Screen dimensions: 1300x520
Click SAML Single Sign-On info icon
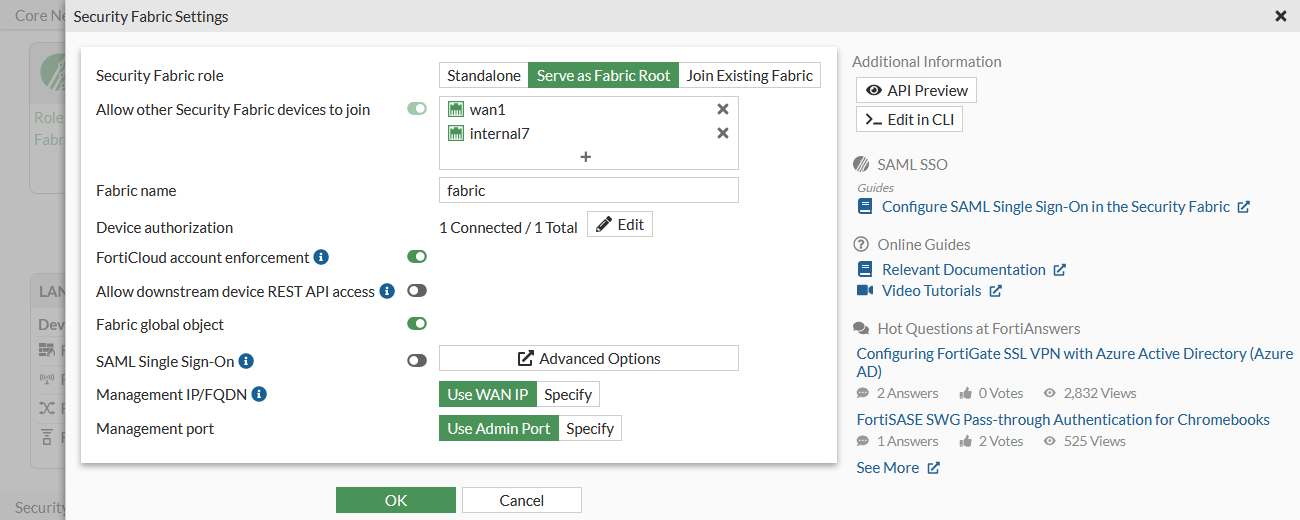coord(246,361)
